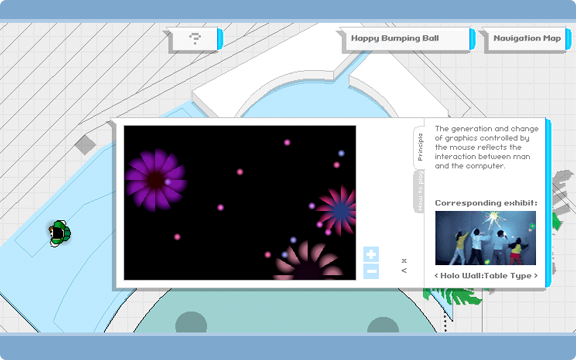The width and height of the screenshot is (576, 360).
Task: Switch to the How to play tab
Action: [420, 191]
